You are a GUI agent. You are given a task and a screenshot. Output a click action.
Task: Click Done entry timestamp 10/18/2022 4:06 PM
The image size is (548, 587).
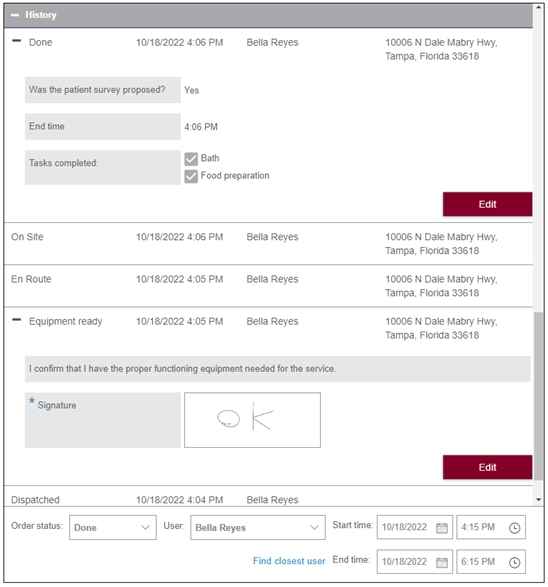(179, 42)
